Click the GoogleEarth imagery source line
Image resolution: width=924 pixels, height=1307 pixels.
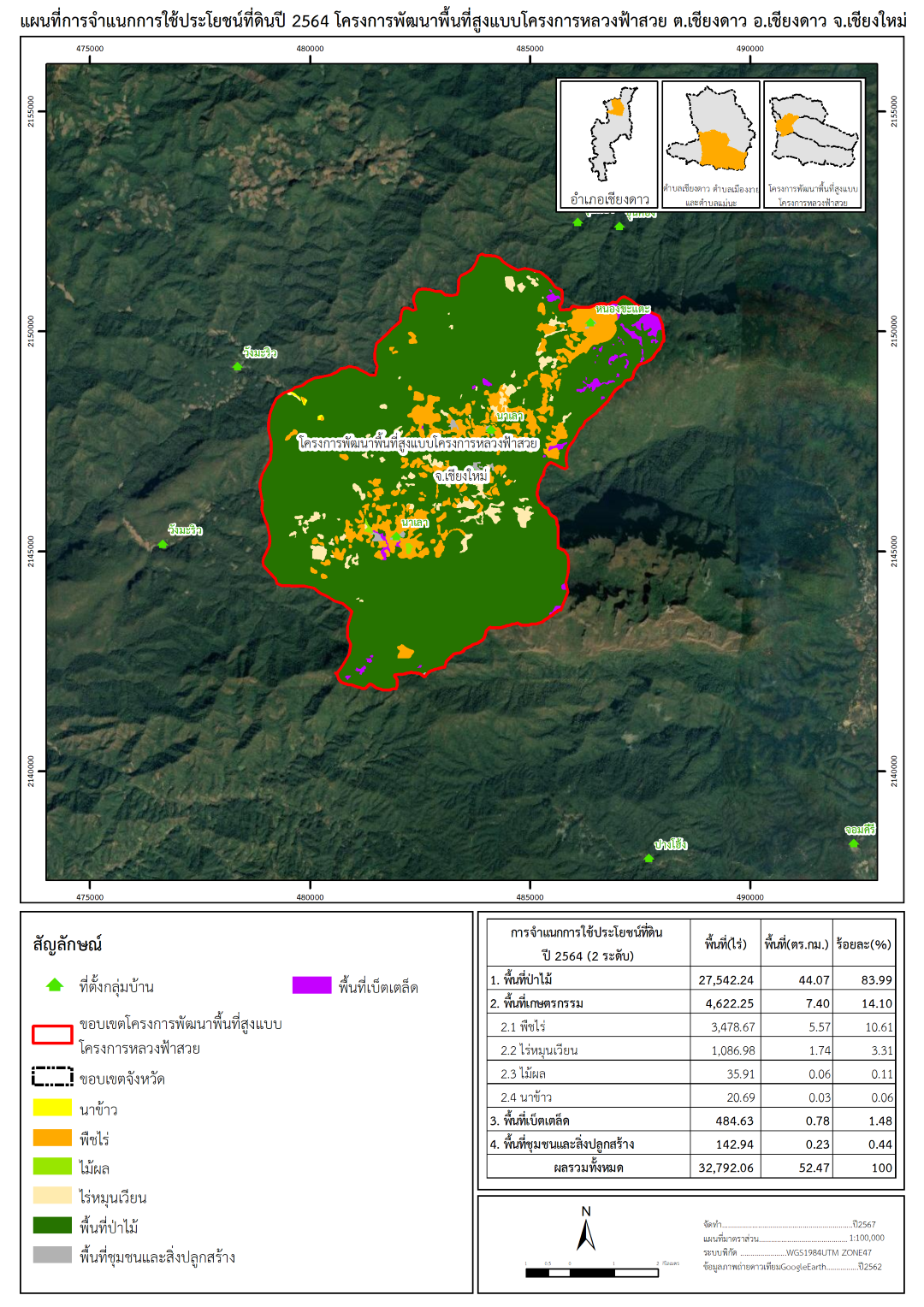(792, 1267)
